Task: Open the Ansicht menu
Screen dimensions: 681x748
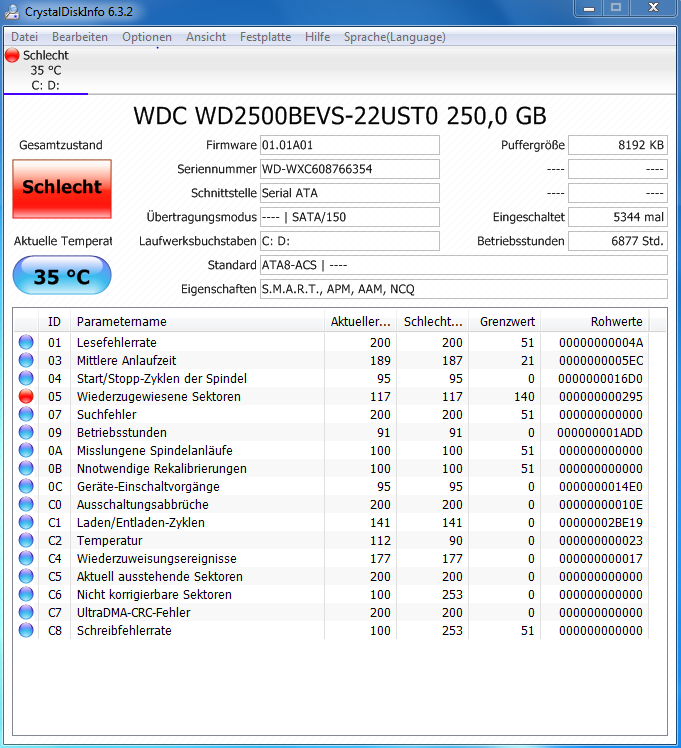Action: pos(206,37)
